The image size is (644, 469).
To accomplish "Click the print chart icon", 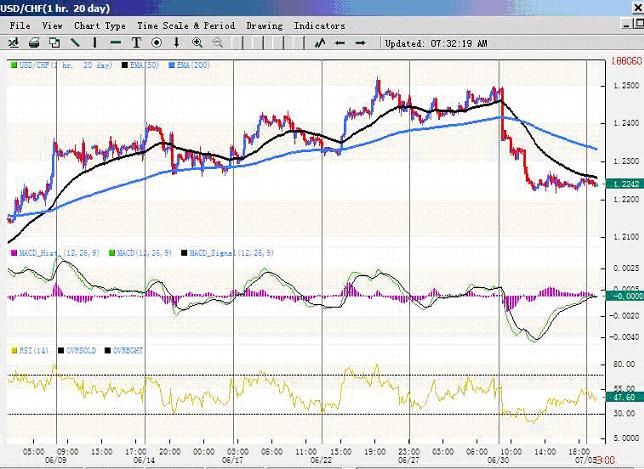I will 34,43.
